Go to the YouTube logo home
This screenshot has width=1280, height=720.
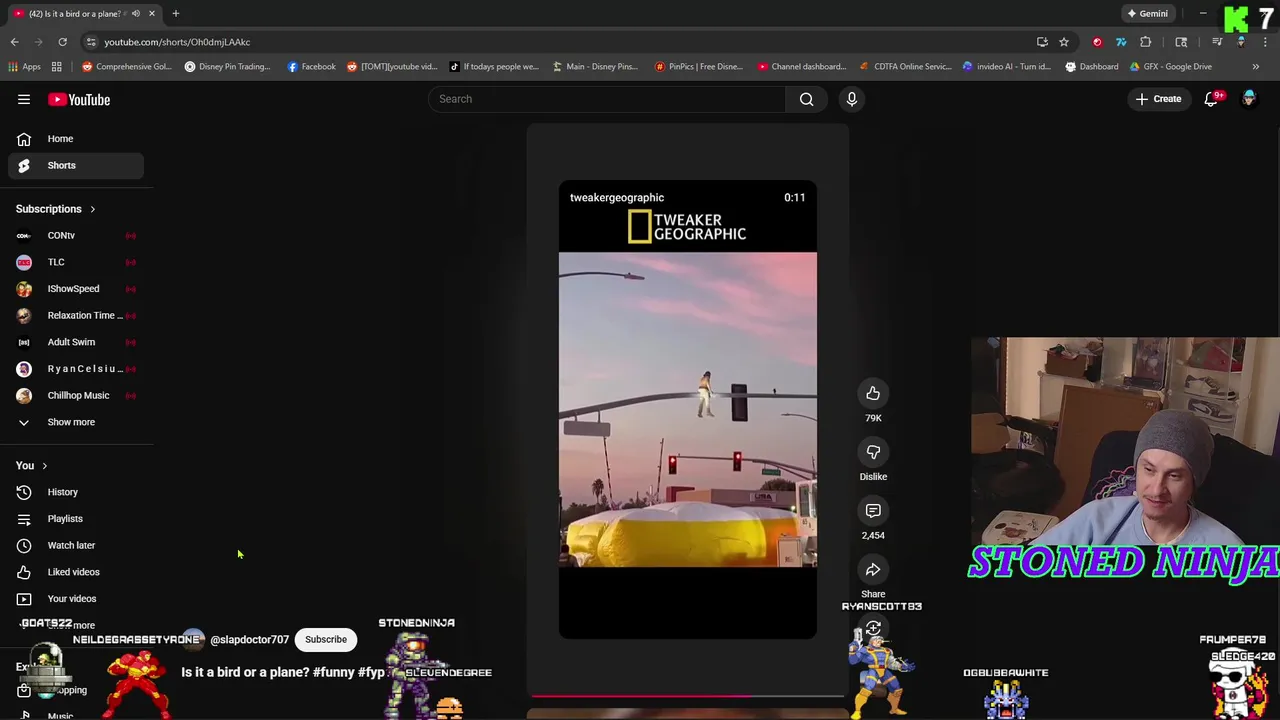click(x=79, y=100)
